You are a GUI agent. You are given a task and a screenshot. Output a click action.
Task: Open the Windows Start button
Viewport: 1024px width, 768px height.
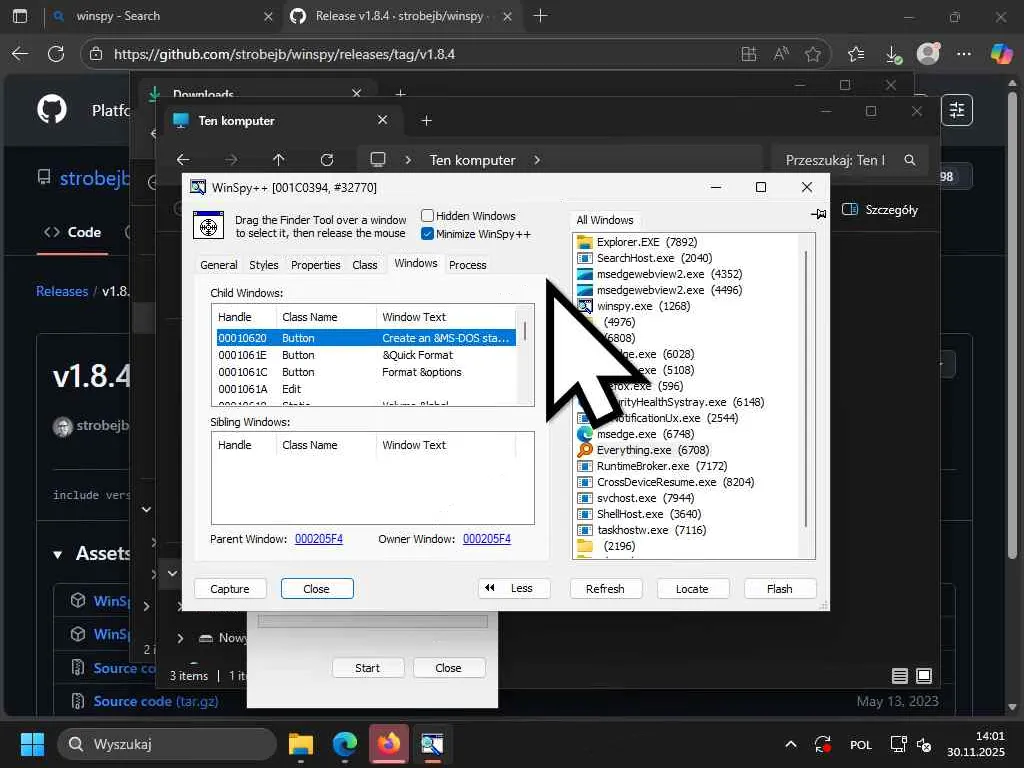pyautogui.click(x=32, y=744)
